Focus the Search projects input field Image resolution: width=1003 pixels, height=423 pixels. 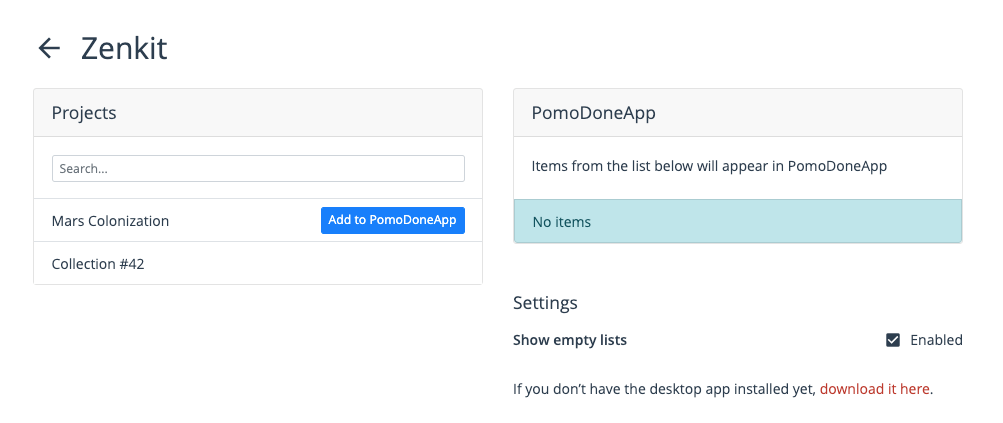click(x=258, y=169)
